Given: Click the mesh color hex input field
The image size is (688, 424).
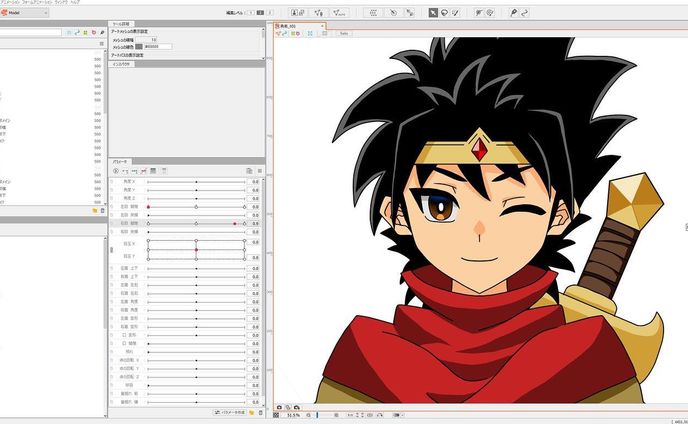Looking at the screenshot, I should [158, 47].
